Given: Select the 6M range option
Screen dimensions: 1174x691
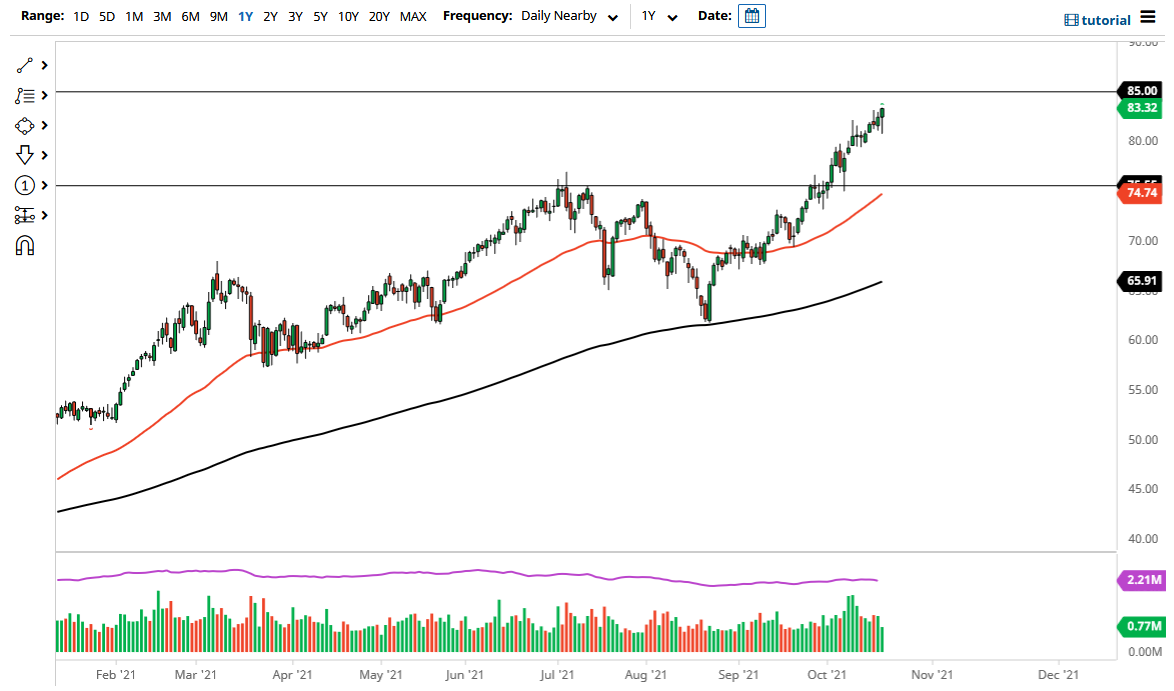Looking at the screenshot, I should (191, 16).
